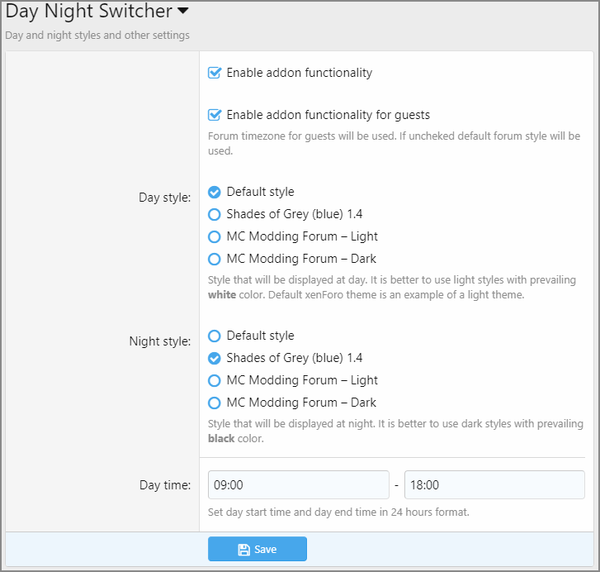Uncheck Enable addon functionality

click(x=214, y=73)
